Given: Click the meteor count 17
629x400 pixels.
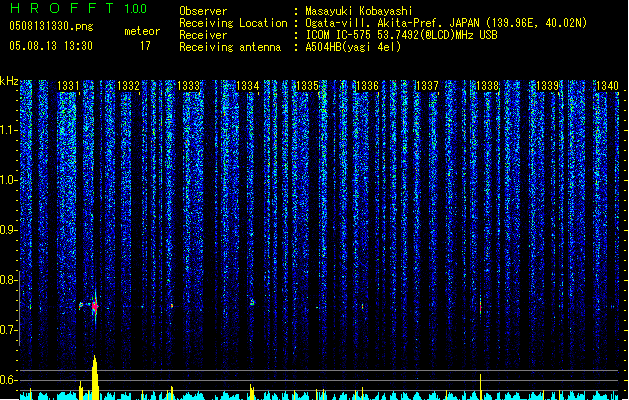Looking at the screenshot, I should click(x=145, y=46).
